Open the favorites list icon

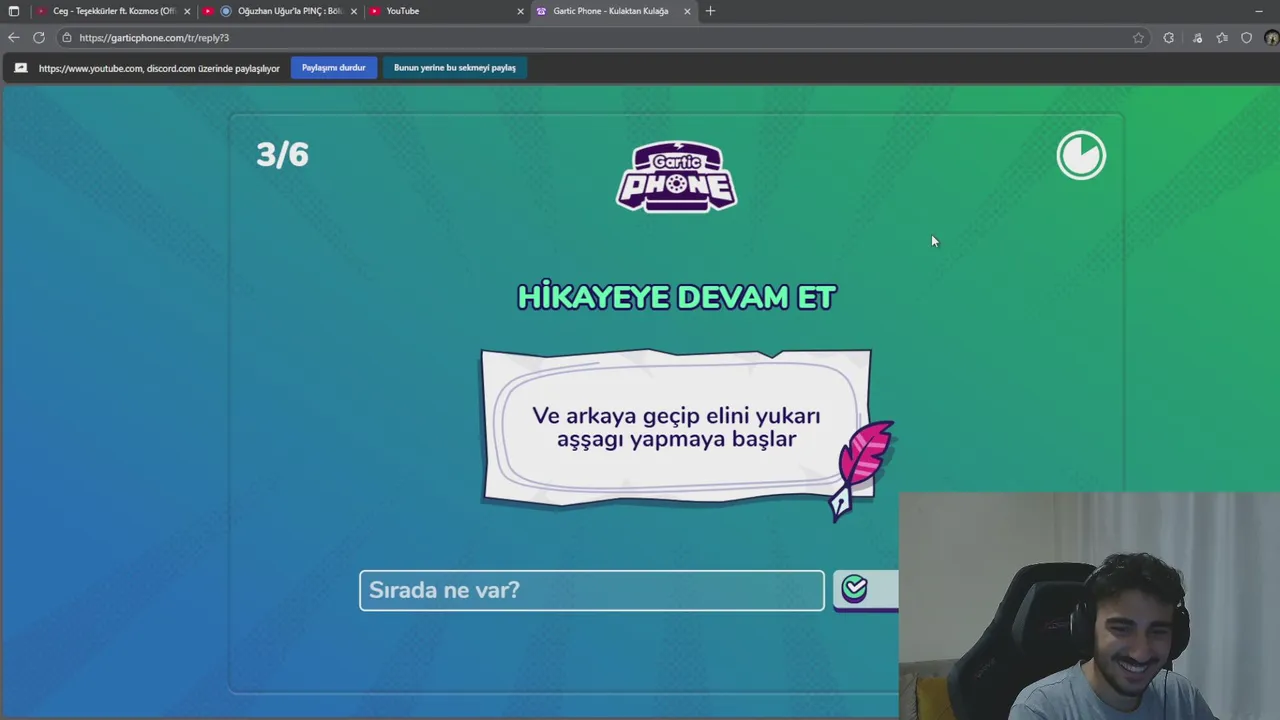click(x=1222, y=38)
